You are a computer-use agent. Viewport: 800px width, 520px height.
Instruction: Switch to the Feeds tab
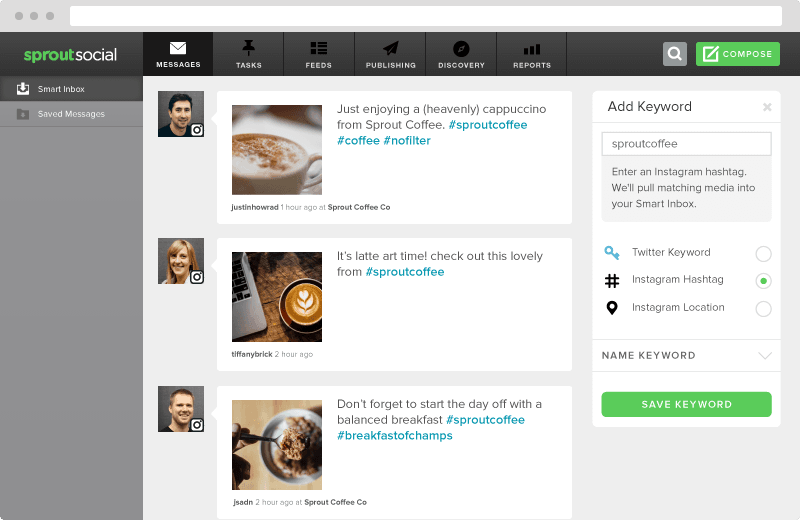pos(319,54)
